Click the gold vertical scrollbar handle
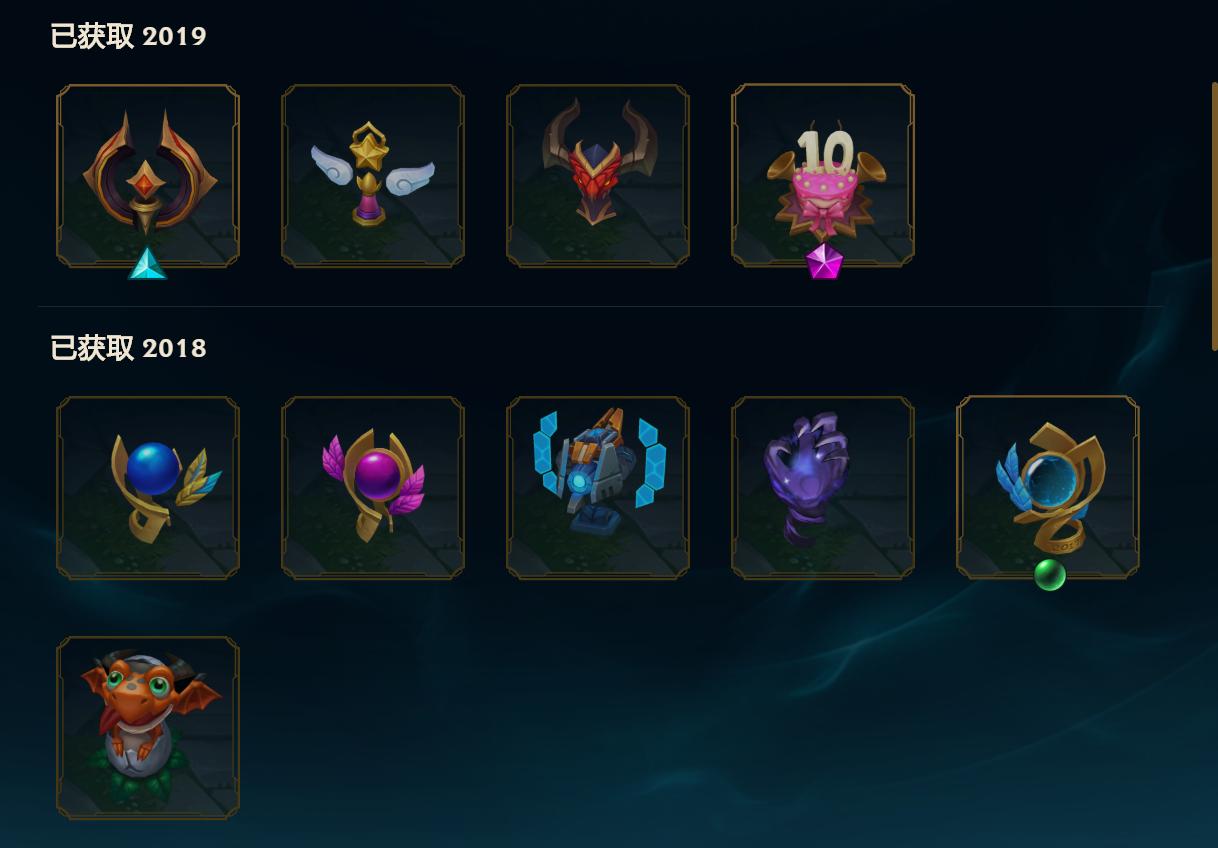 1214,216
